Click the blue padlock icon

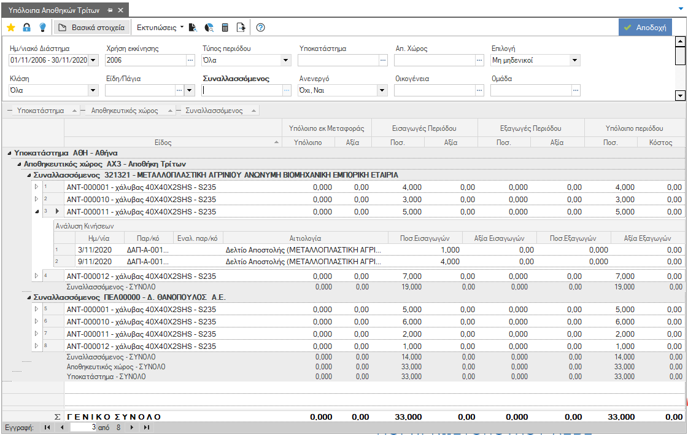[x=27, y=28]
